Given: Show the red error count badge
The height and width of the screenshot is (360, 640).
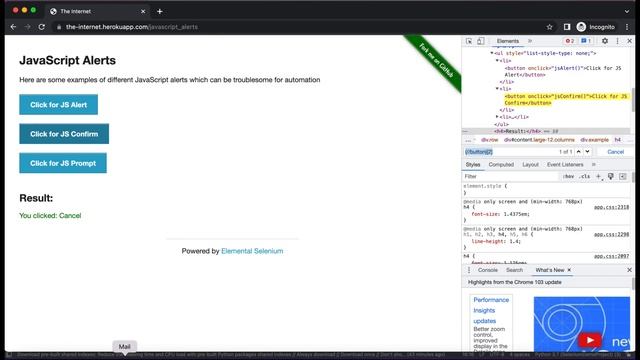Looking at the screenshot, I should [x=569, y=41].
